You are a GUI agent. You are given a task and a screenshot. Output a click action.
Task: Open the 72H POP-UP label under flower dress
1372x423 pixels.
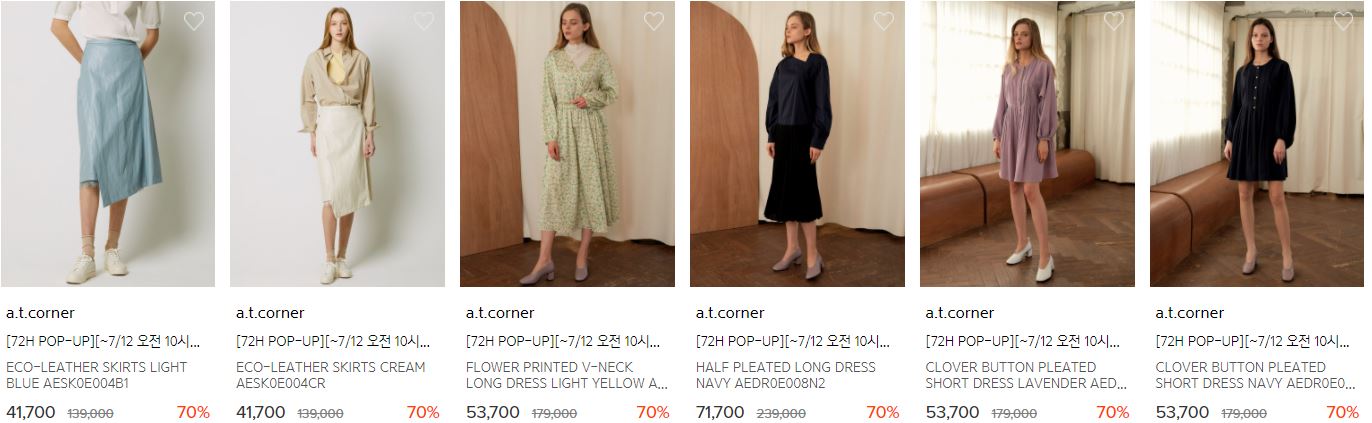[563, 341]
